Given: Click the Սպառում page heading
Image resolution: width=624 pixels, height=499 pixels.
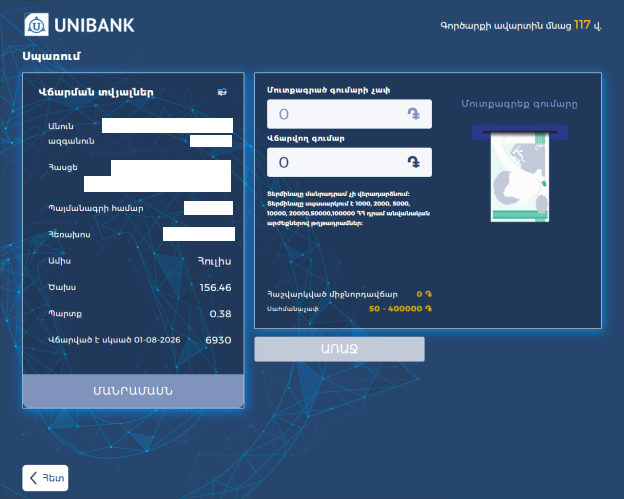Looking at the screenshot, I should pyautogui.click(x=51, y=56).
